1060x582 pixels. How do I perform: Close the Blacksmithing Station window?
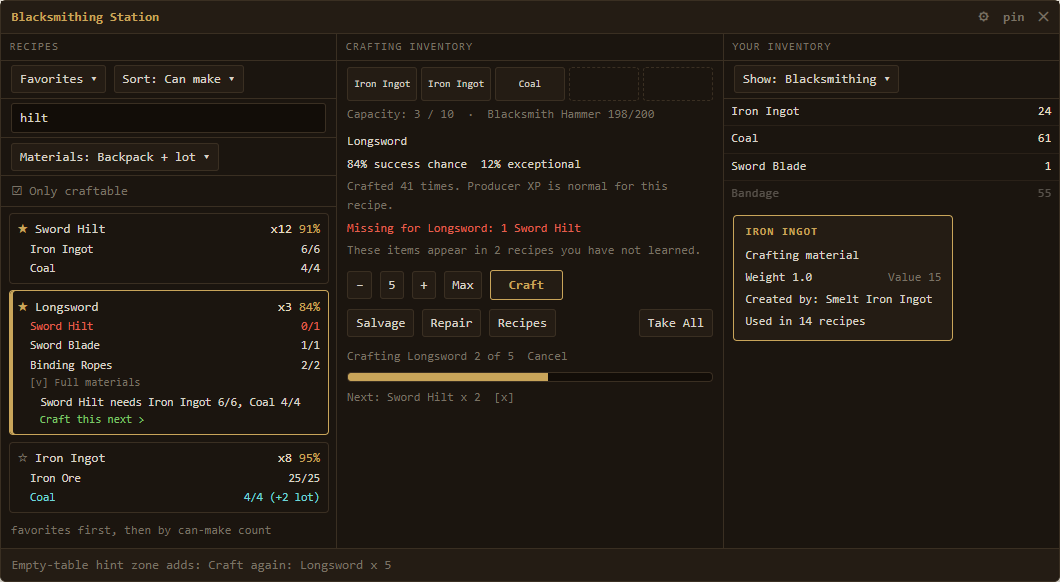[1043, 17]
